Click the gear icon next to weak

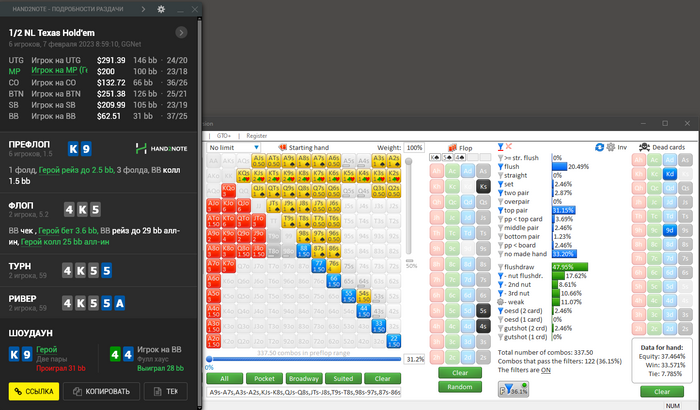[x=500, y=302]
